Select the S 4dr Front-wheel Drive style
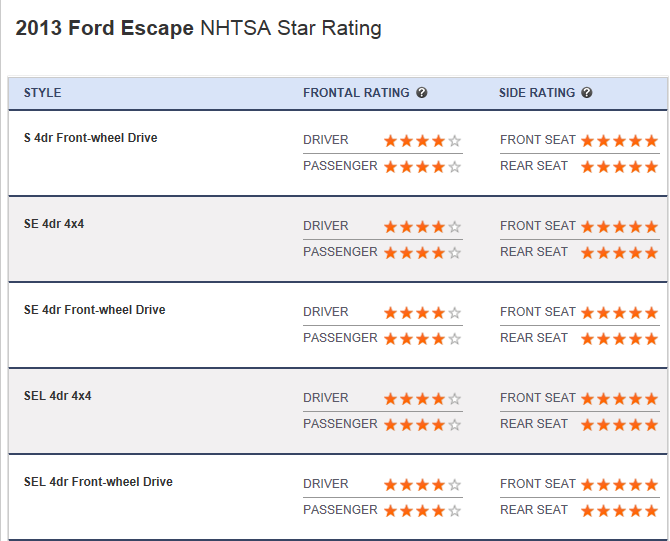This screenshot has width=670, height=541. click(91, 138)
